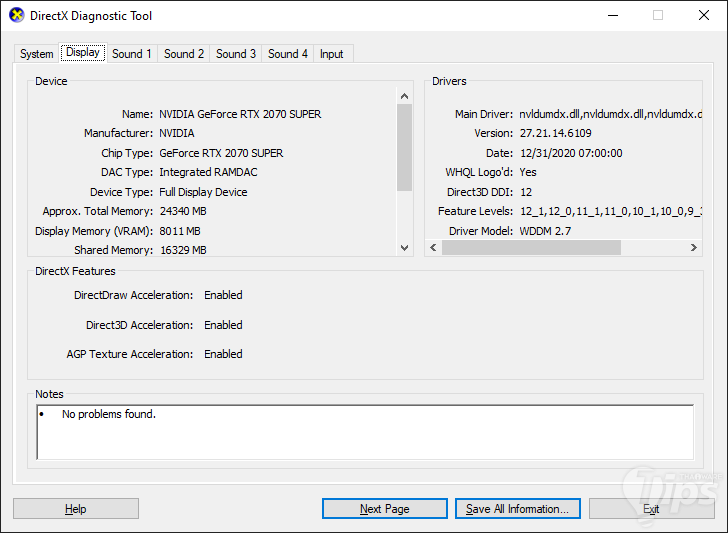This screenshot has width=728, height=533.
Task: Click the Driver Model value 'WDDM 2.7'
Action: click(x=545, y=231)
